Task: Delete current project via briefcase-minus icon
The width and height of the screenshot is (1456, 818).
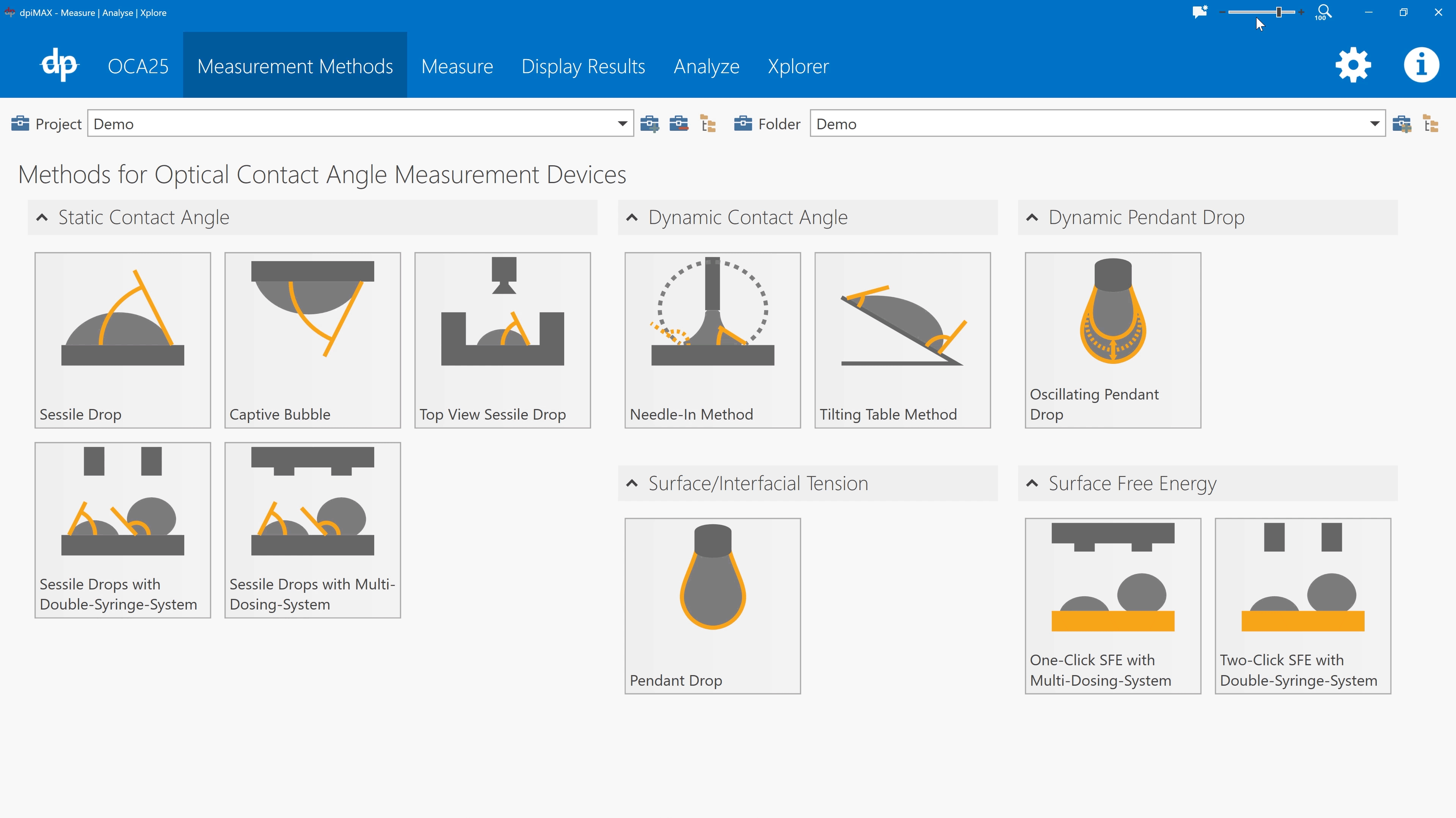Action: click(x=679, y=123)
